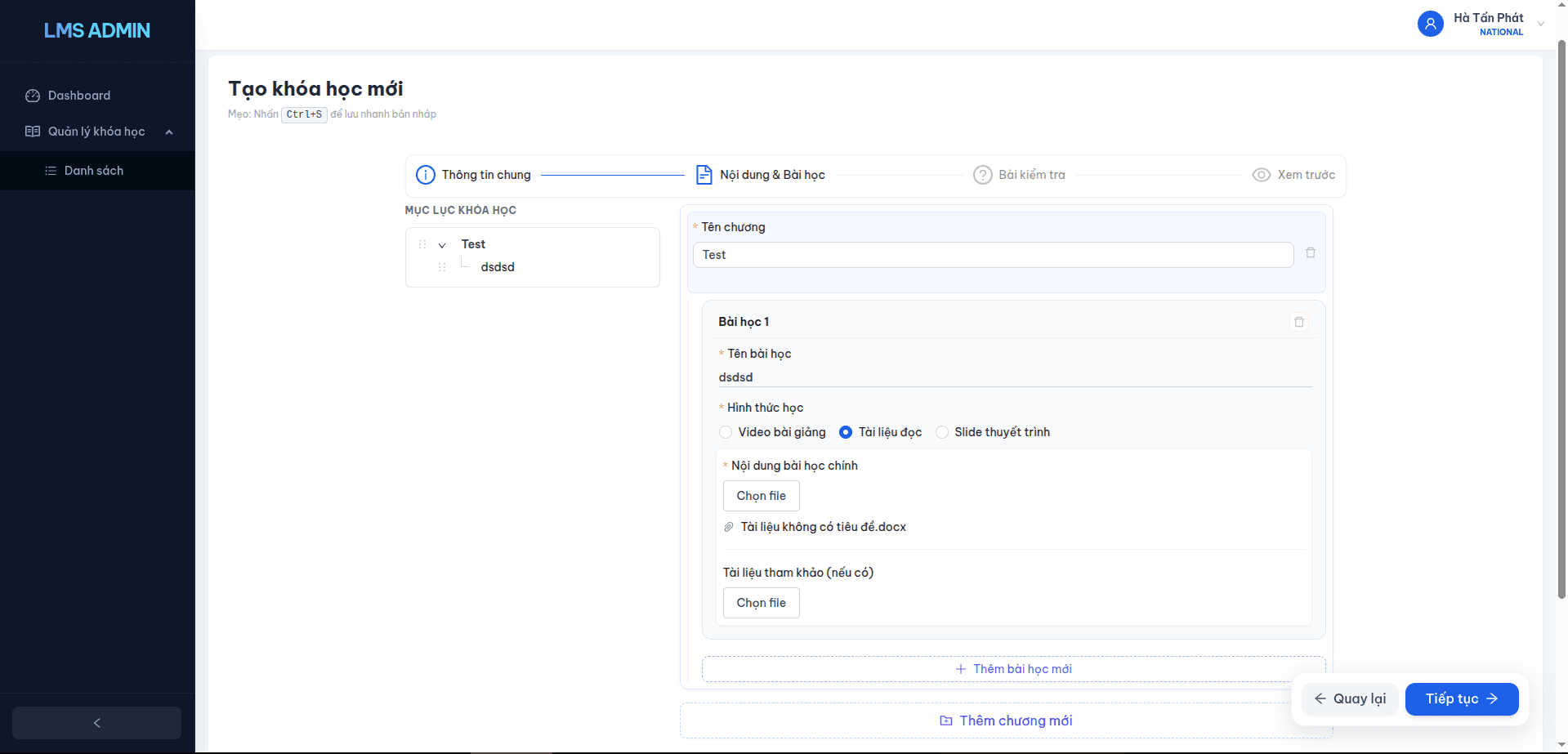Click the Xem trước eye icon
This screenshot has width=1568, height=754.
(x=1262, y=175)
